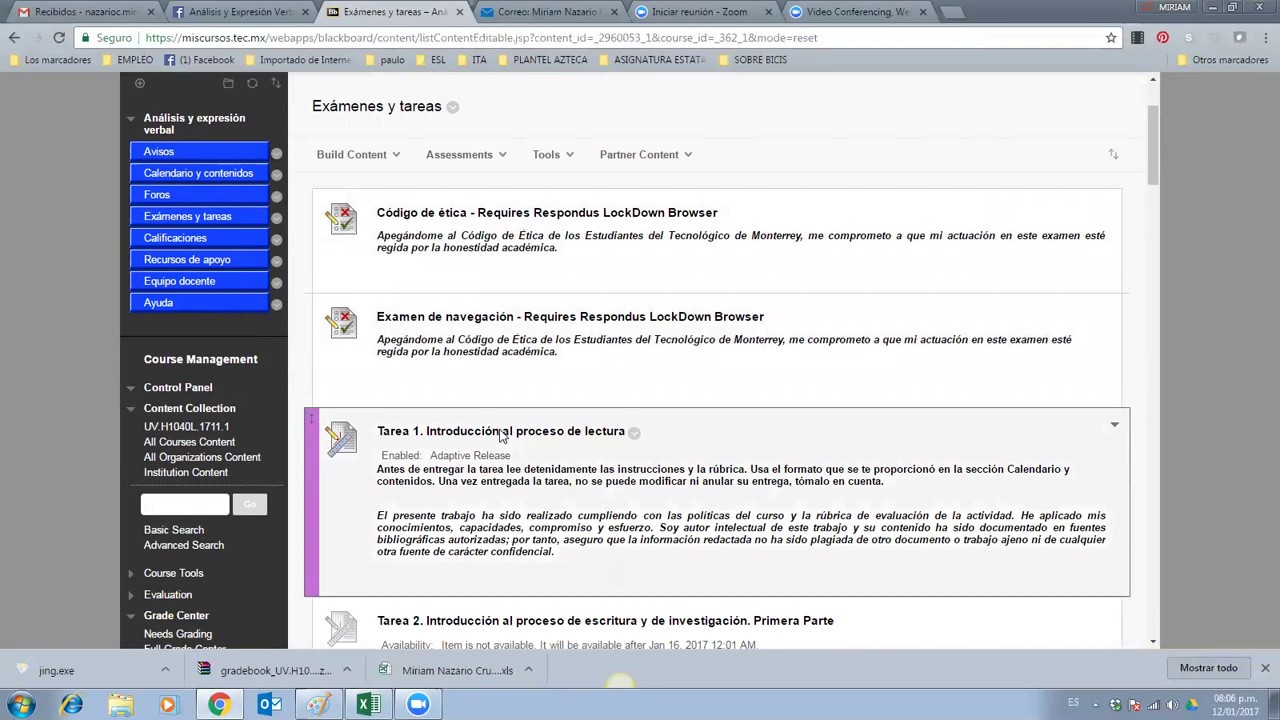Open Excel from the taskbar
This screenshot has width=1280, height=720.
click(368, 705)
